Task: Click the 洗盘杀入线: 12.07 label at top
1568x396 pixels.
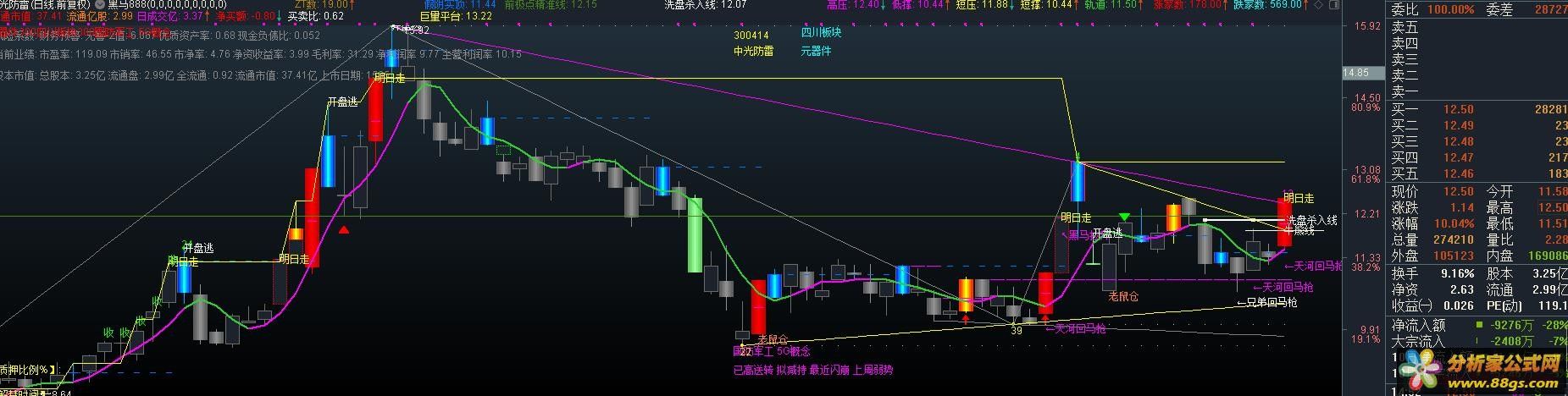Action: (x=706, y=5)
